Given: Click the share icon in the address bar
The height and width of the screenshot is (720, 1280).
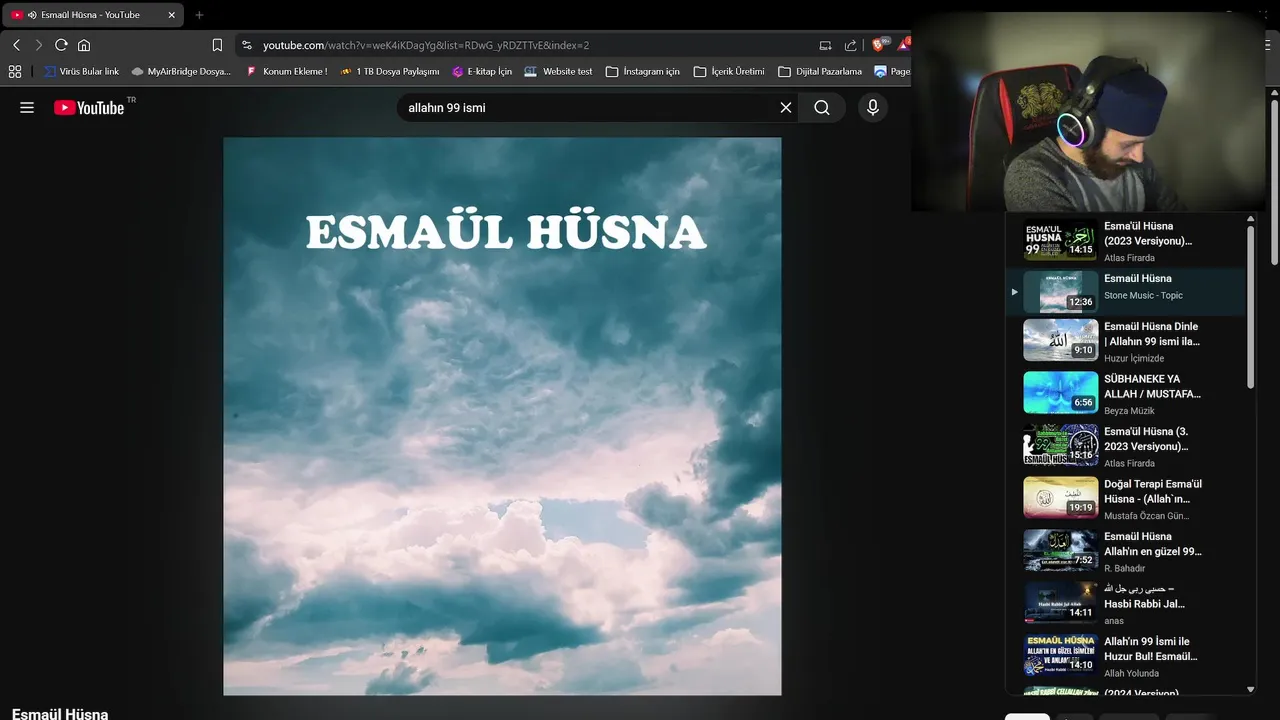Looking at the screenshot, I should [850, 45].
